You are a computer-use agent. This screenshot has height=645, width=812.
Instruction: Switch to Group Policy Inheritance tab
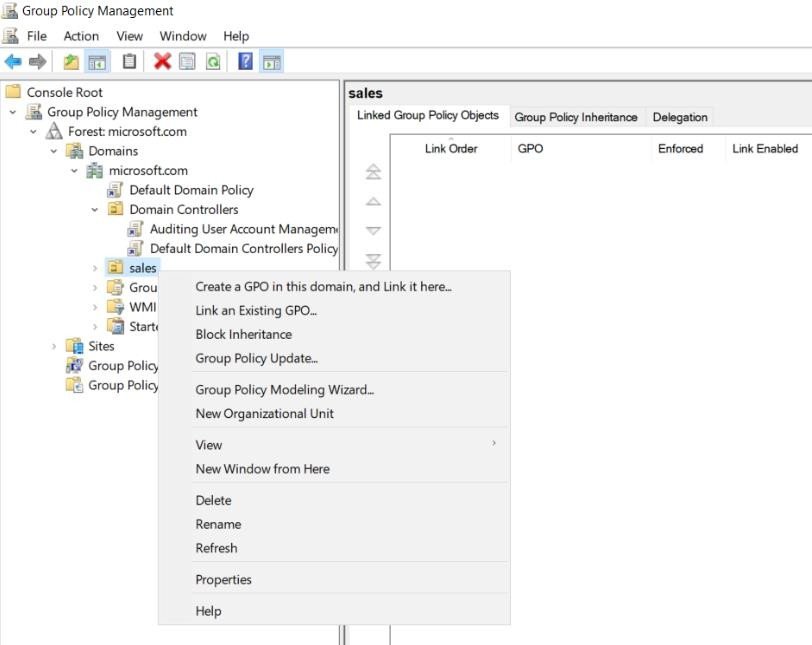pyautogui.click(x=576, y=118)
